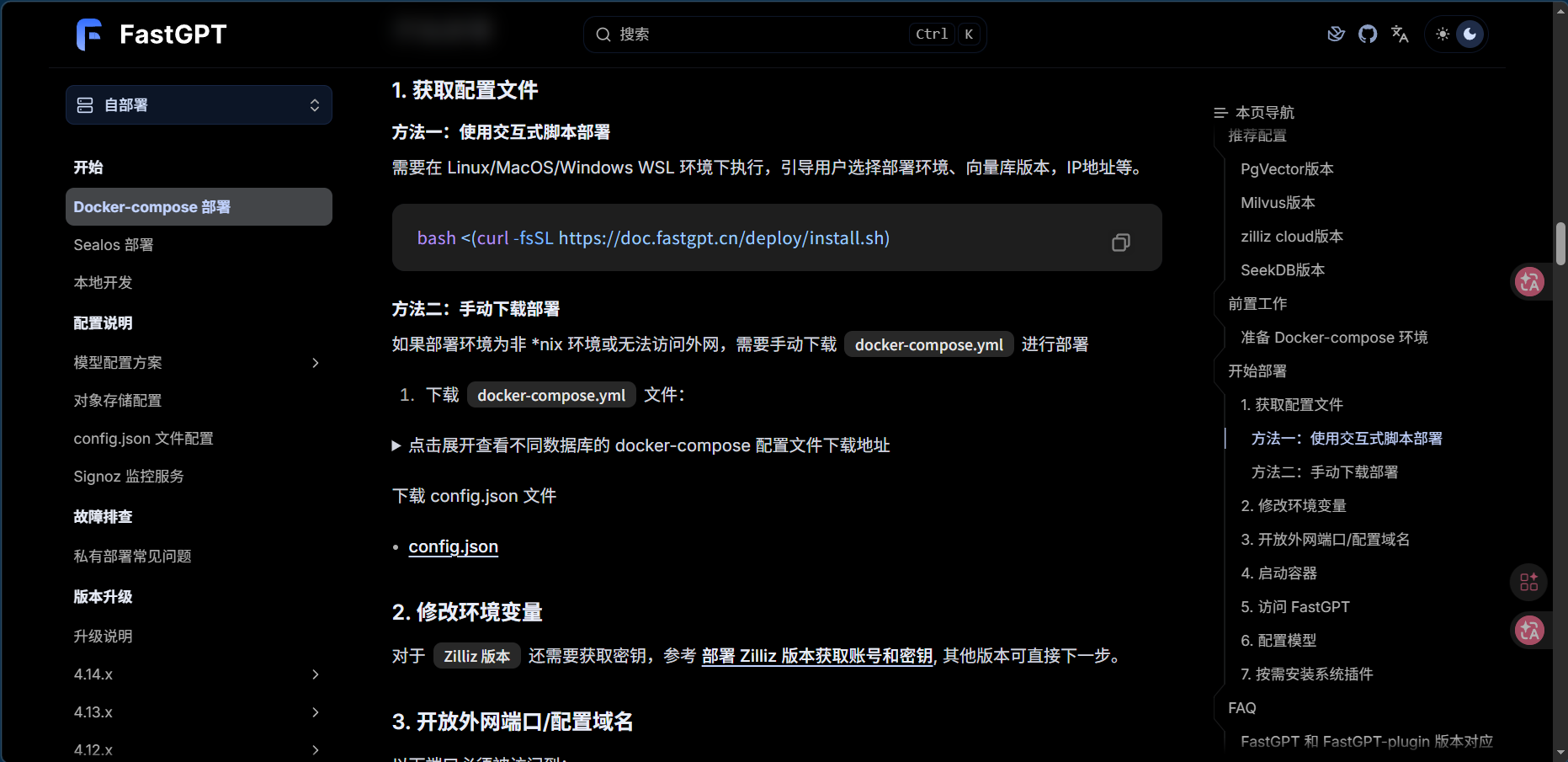Click the header icon left of GitHub

(x=1336, y=34)
